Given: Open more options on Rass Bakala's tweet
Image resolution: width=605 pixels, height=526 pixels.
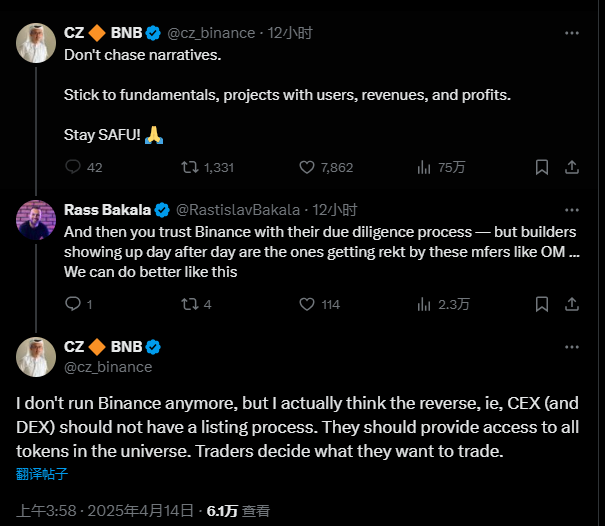Looking at the screenshot, I should pos(571,209).
